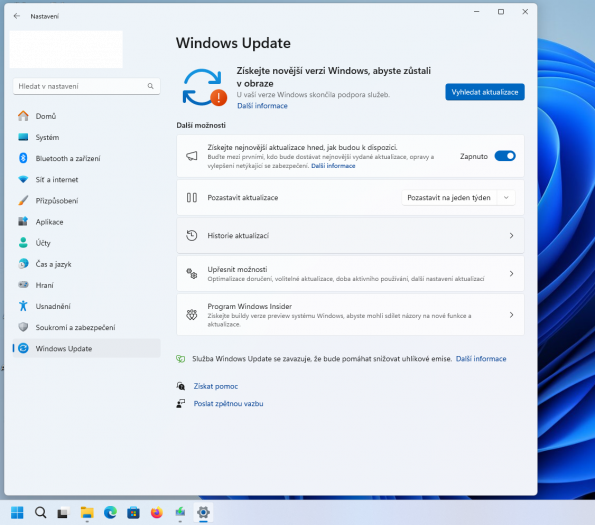Click the account profile area in sidebar
Image resolution: width=595 pixels, height=525 pixels.
tap(66, 49)
